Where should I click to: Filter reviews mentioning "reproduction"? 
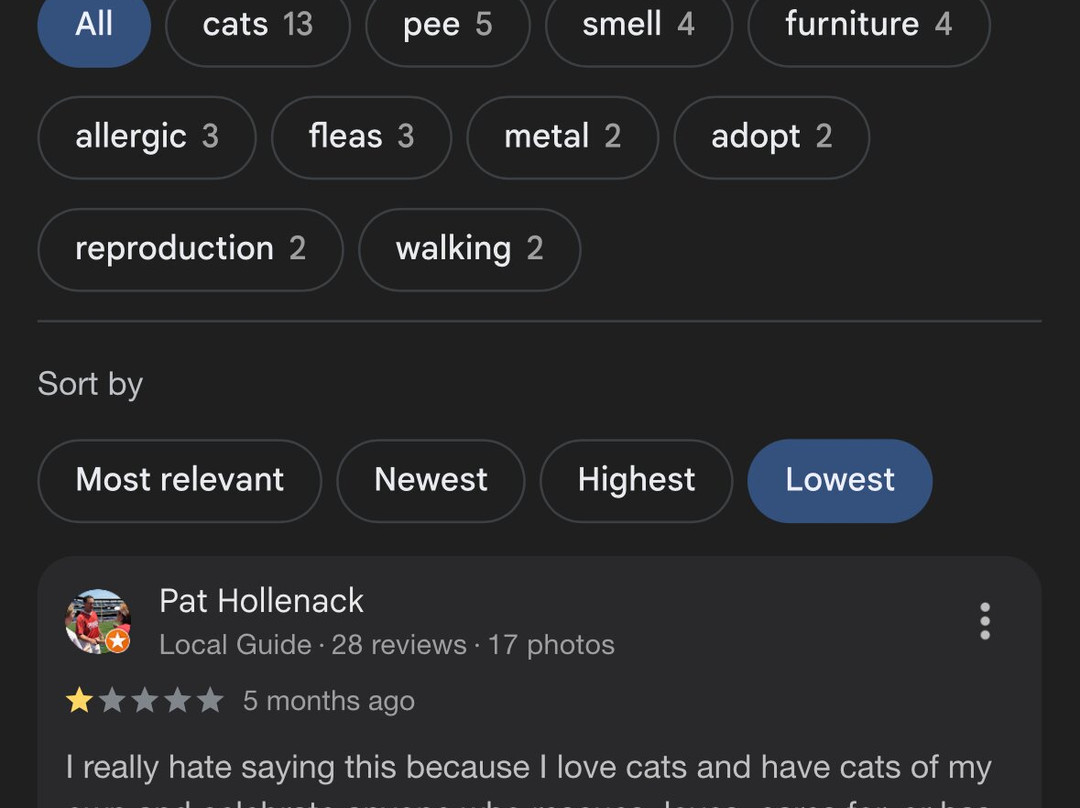pos(190,249)
